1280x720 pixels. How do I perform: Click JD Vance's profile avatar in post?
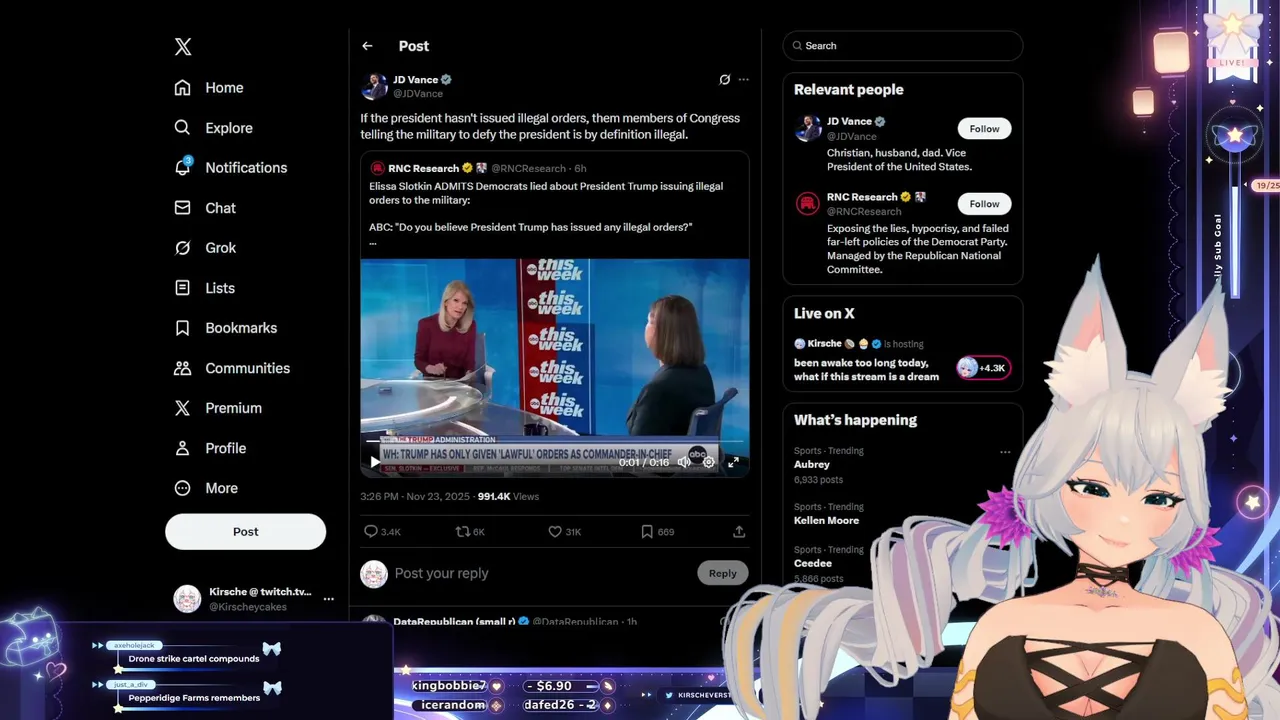click(374, 86)
